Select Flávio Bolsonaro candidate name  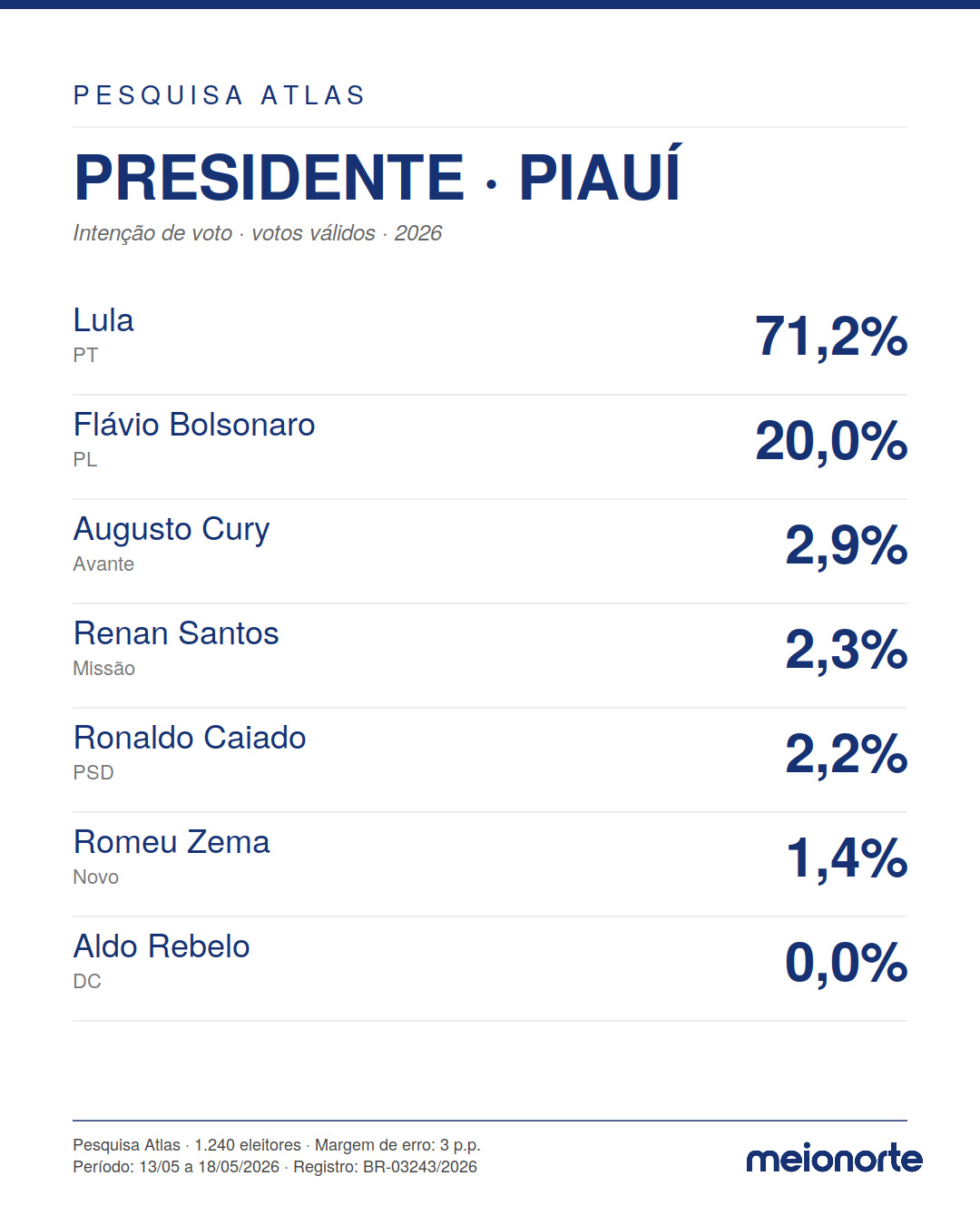point(194,425)
